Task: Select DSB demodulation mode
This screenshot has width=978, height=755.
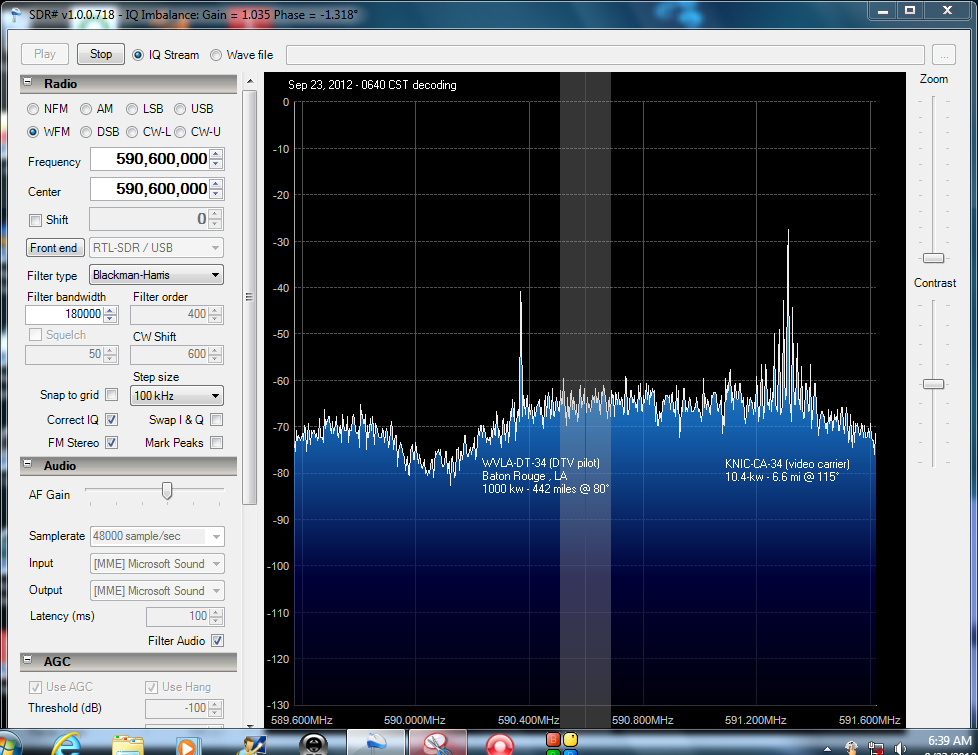Action: [x=86, y=132]
